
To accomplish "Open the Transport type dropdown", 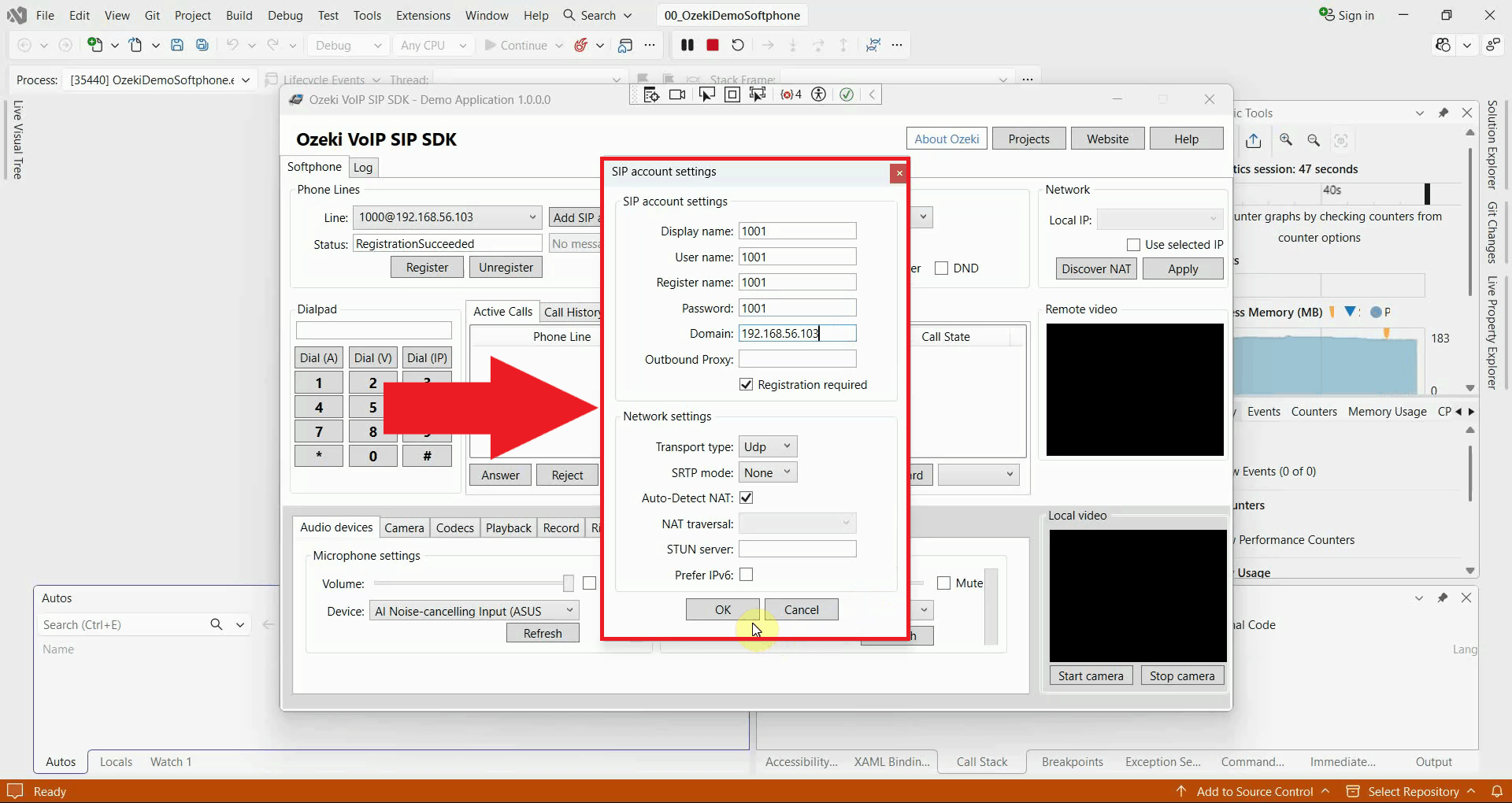I will pyautogui.click(x=768, y=446).
